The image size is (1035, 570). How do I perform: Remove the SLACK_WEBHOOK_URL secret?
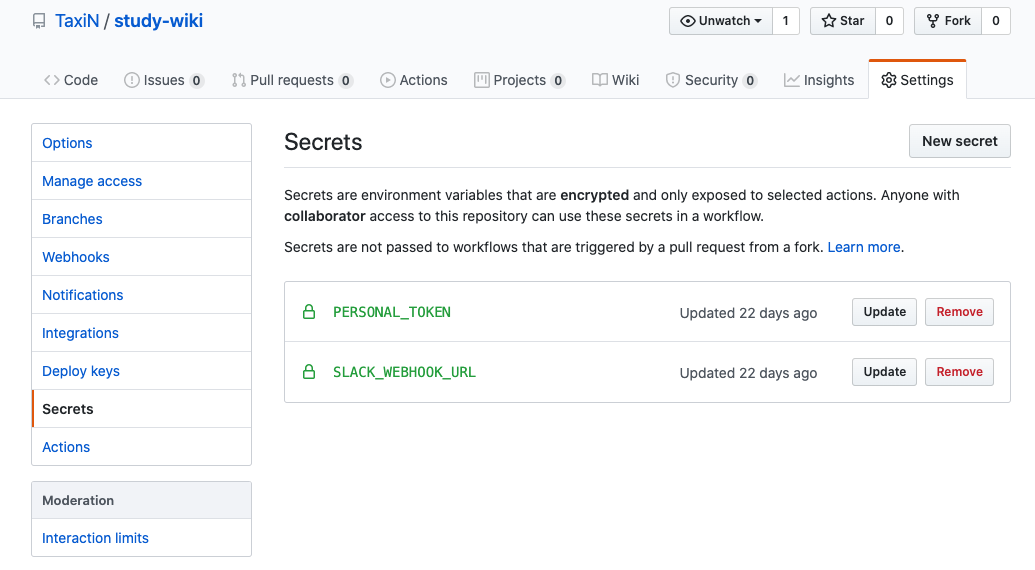click(959, 372)
